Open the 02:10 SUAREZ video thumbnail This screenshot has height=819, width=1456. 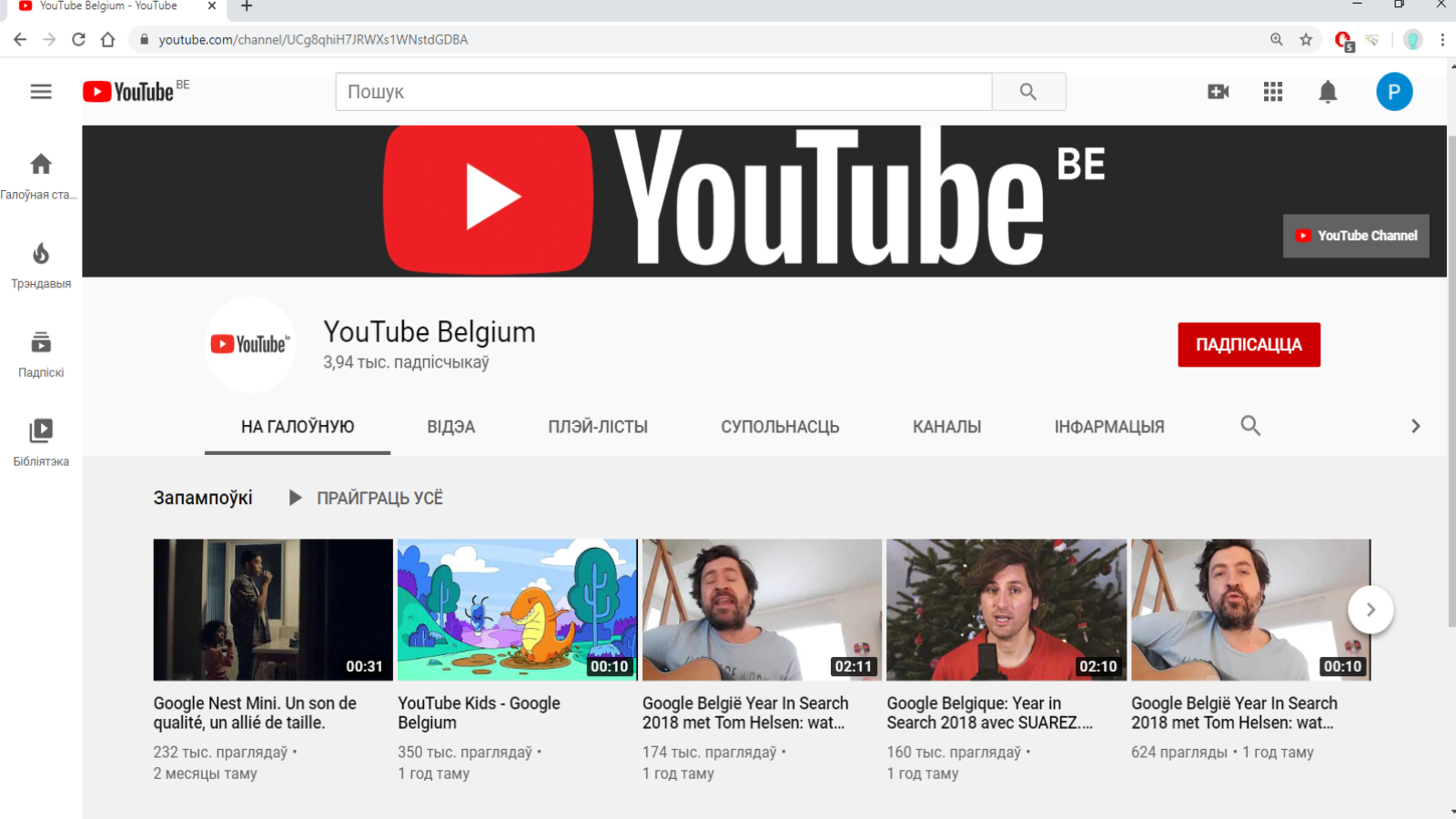point(1006,610)
